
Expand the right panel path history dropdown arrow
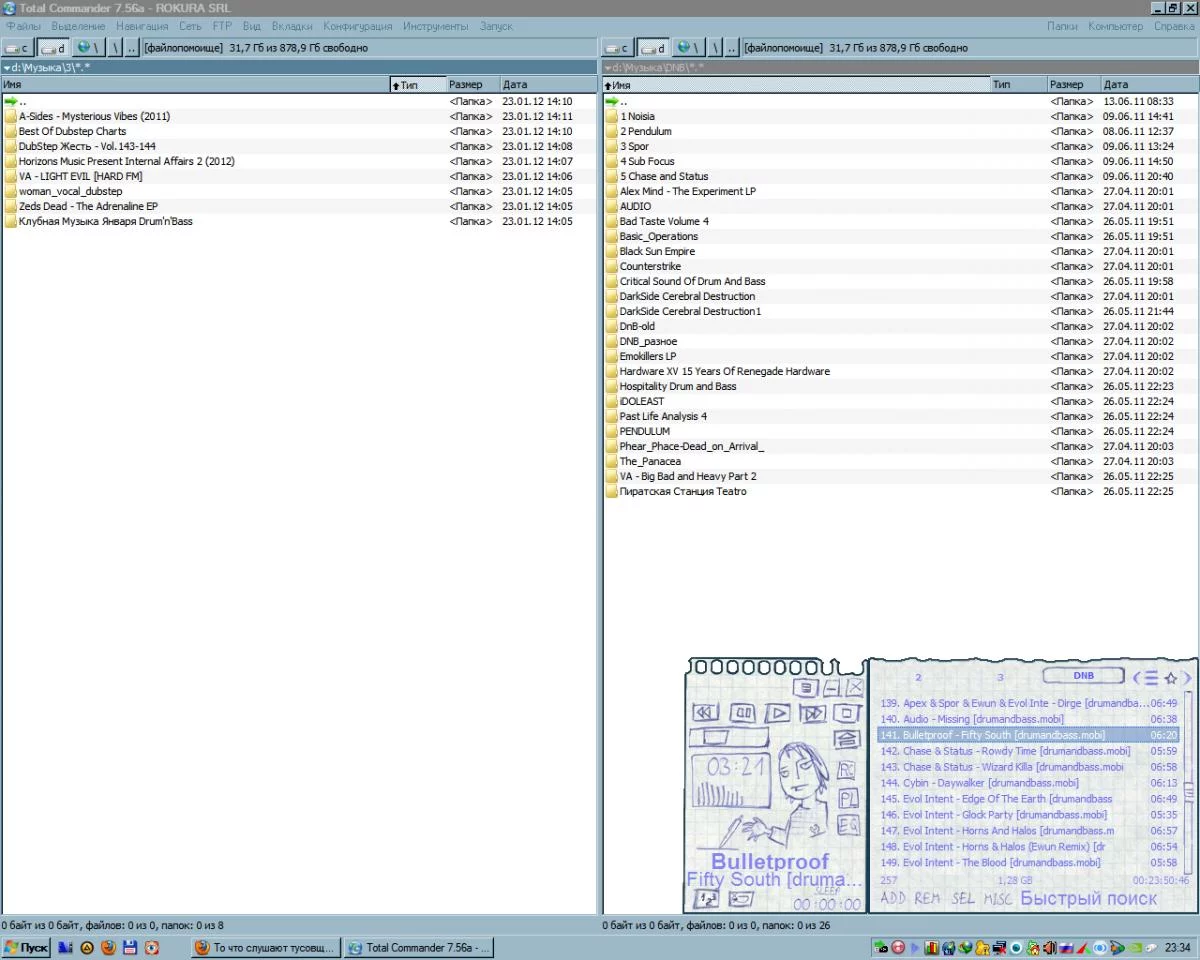coord(608,68)
